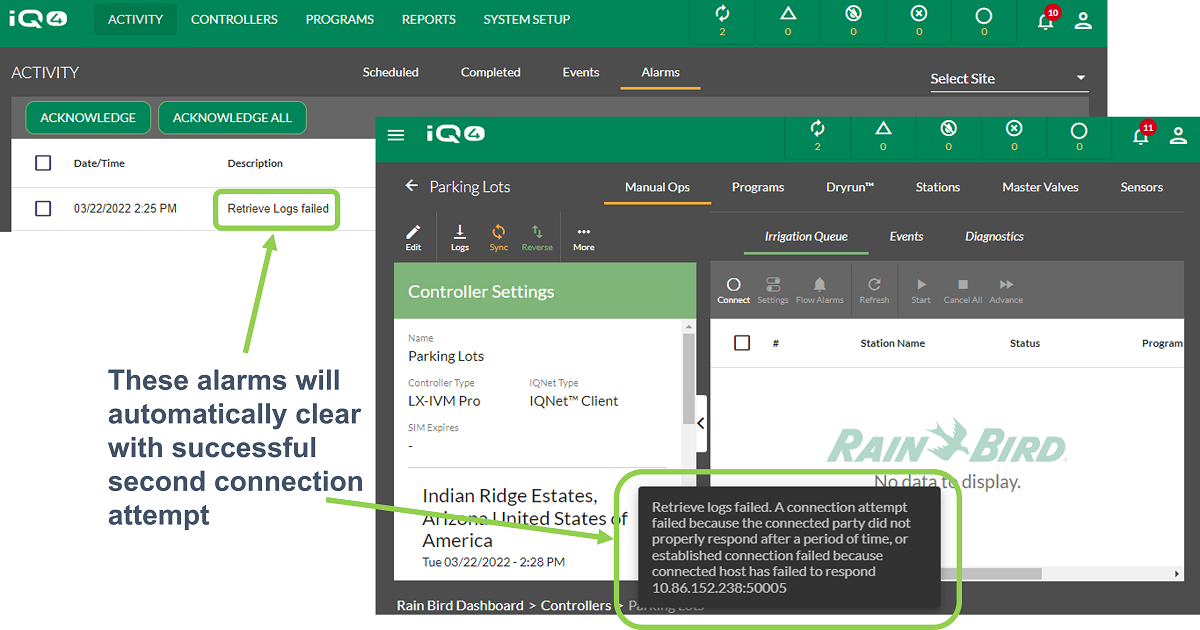Click Edit pencil icon for controller
This screenshot has height=630, width=1200.
pos(413,237)
